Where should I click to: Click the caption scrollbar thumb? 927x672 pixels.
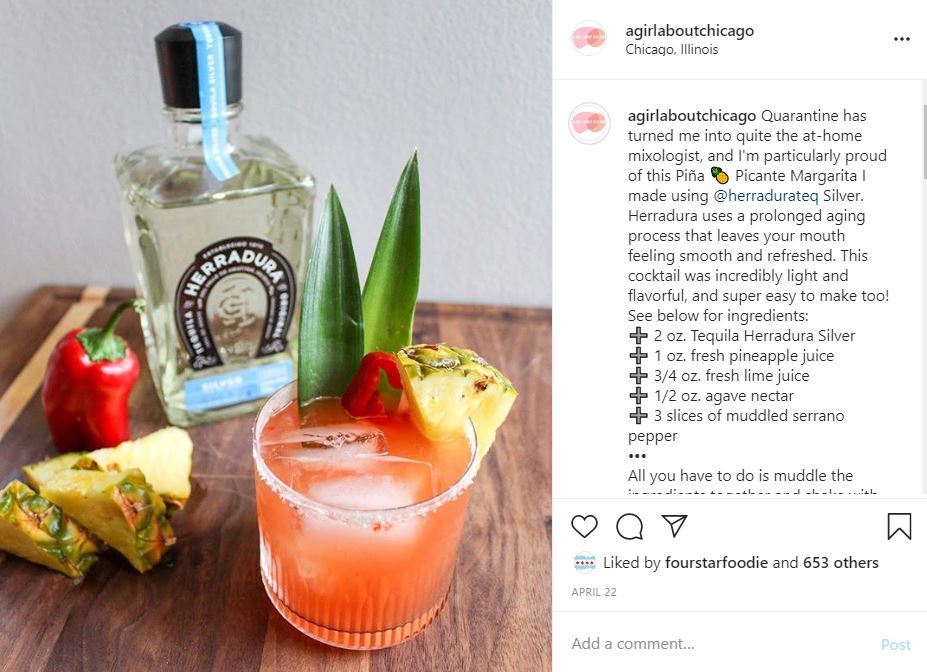(x=924, y=142)
